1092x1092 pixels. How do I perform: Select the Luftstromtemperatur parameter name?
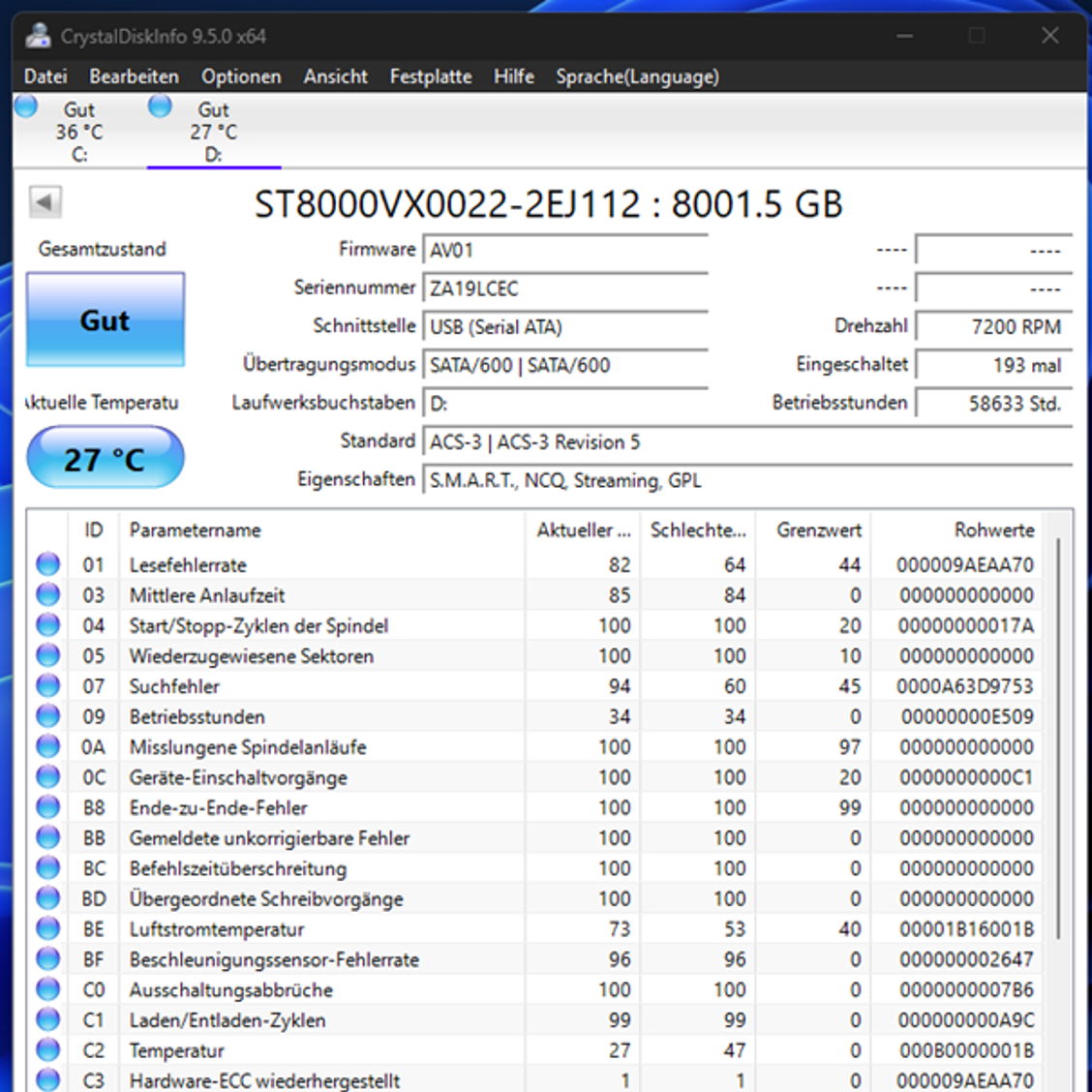217,929
